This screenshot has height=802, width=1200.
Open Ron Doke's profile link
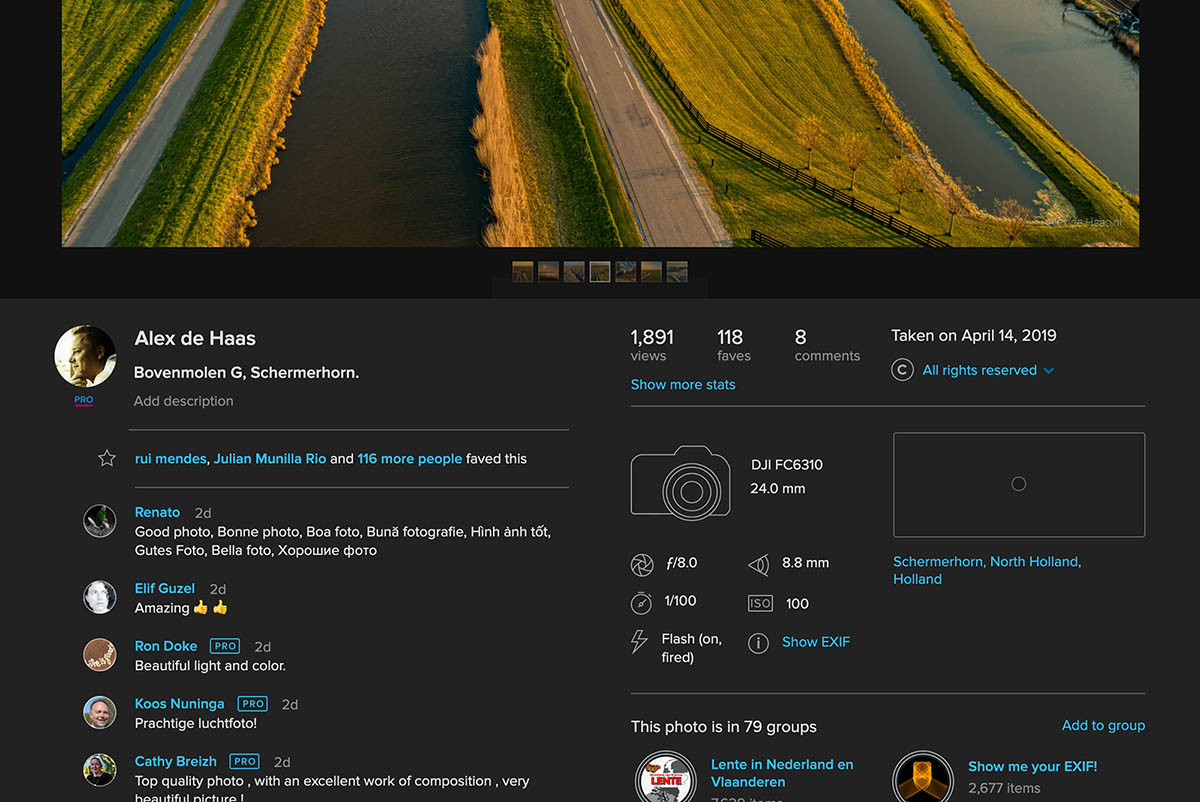pos(165,646)
